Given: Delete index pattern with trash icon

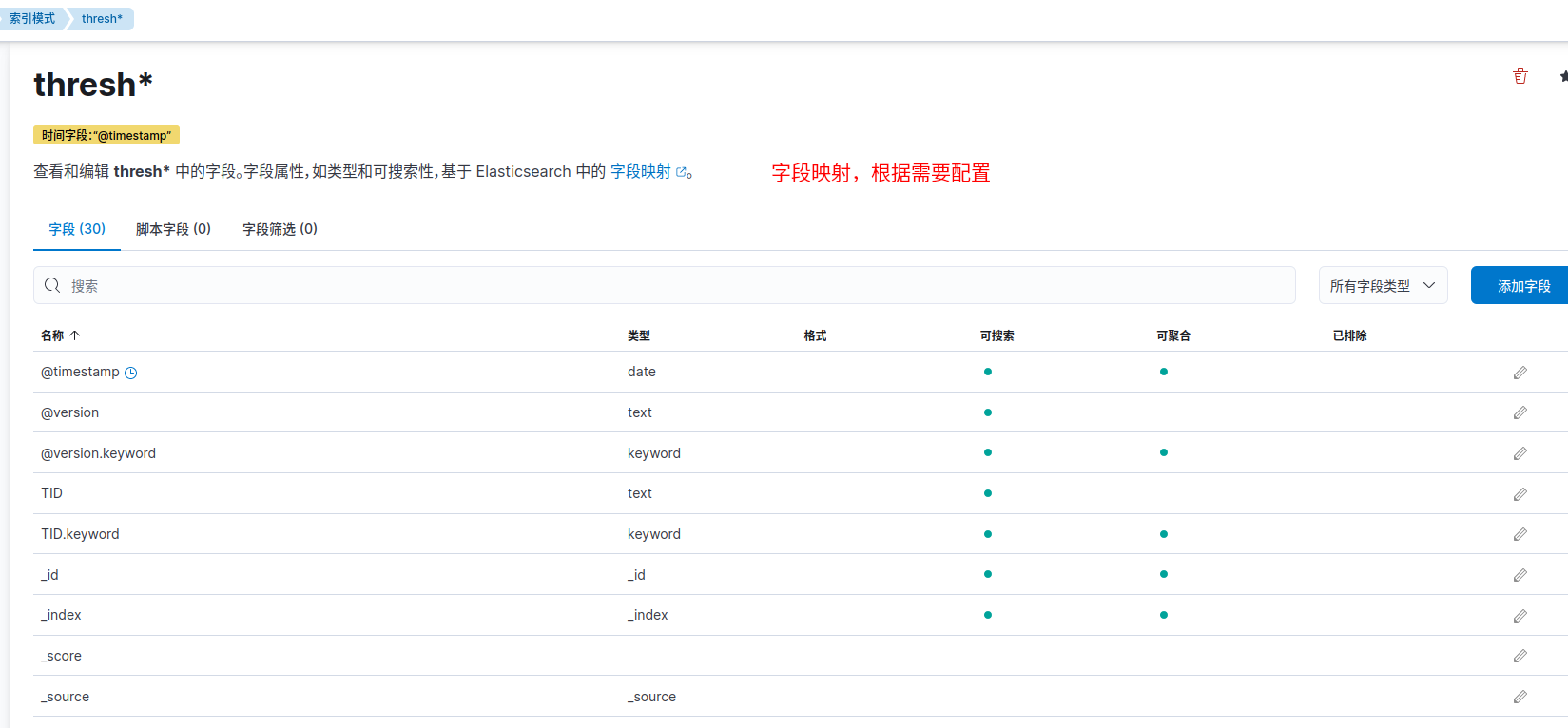Looking at the screenshot, I should point(1520,76).
